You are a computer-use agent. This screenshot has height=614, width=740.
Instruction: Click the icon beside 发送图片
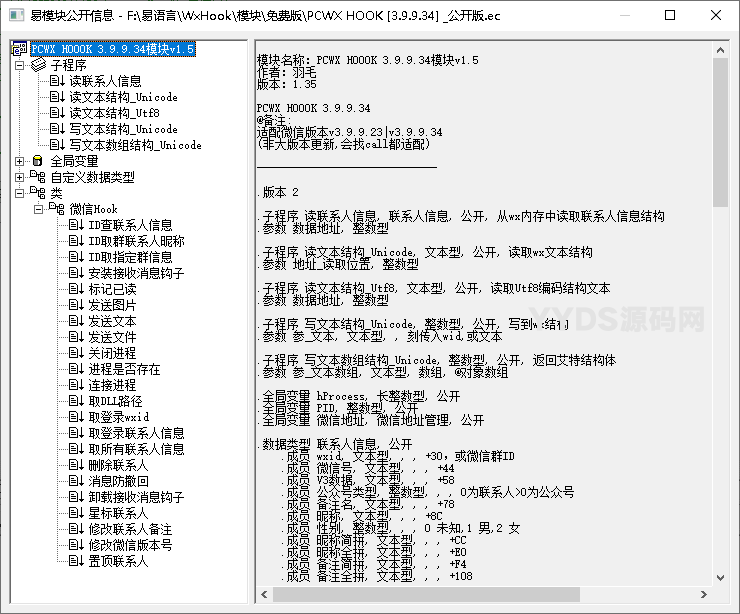[76, 305]
